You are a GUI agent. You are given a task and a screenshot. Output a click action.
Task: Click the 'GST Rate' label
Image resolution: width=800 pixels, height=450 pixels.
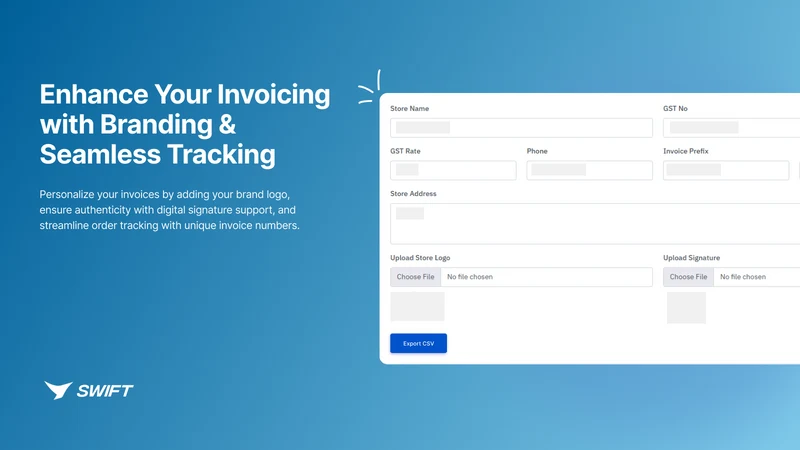(405, 151)
